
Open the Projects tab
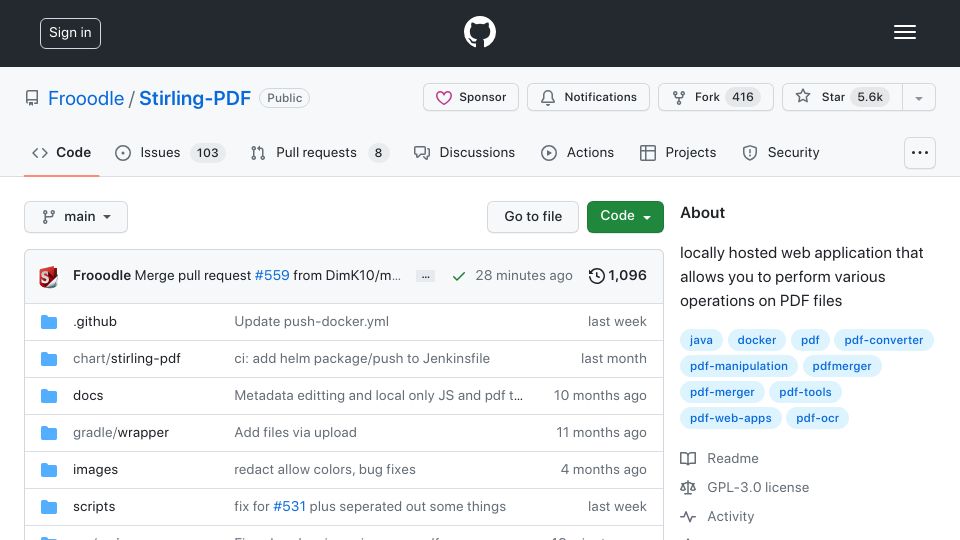(678, 152)
